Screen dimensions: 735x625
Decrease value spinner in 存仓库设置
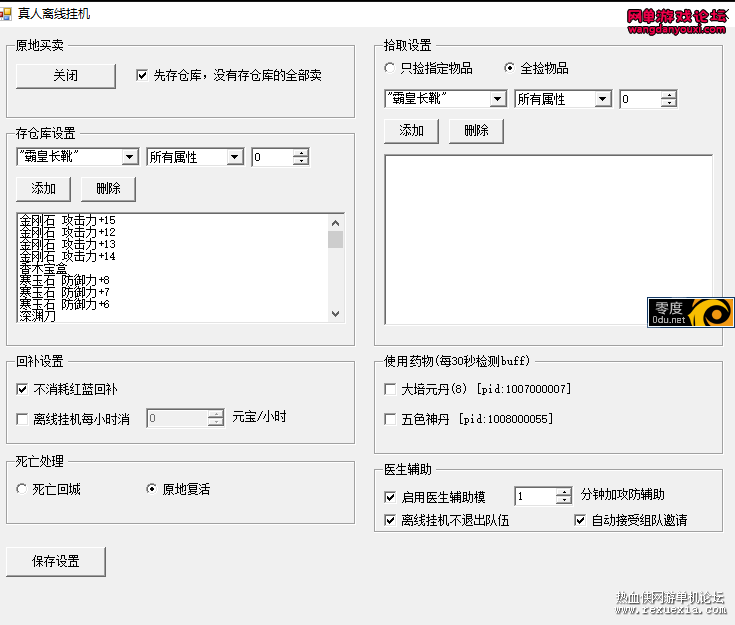[300, 161]
